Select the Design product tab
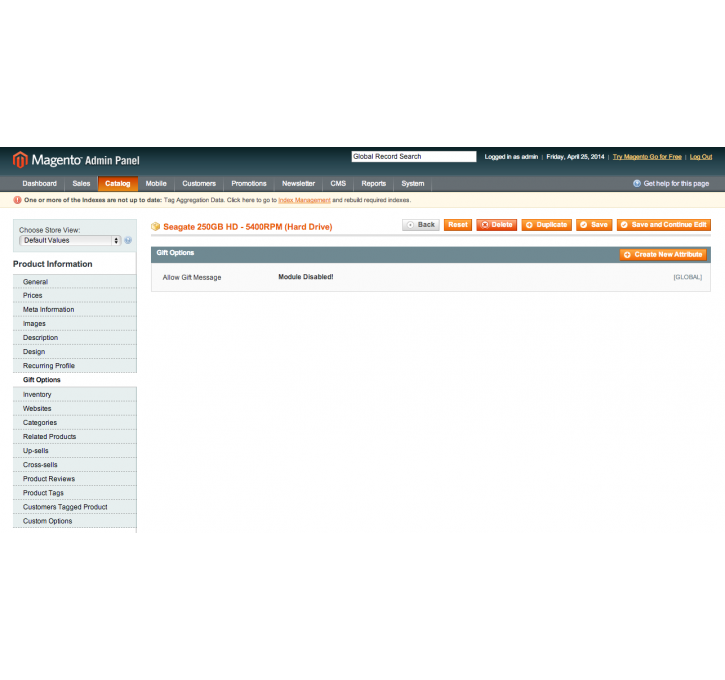 tap(75, 352)
